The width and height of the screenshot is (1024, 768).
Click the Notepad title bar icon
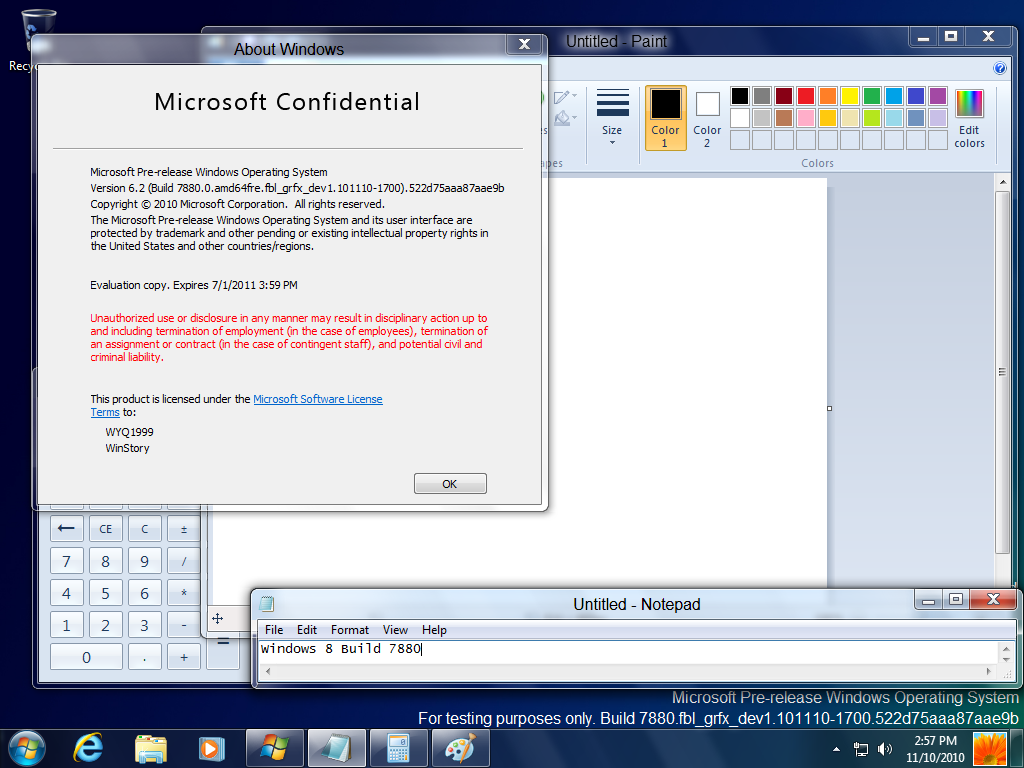coord(266,603)
